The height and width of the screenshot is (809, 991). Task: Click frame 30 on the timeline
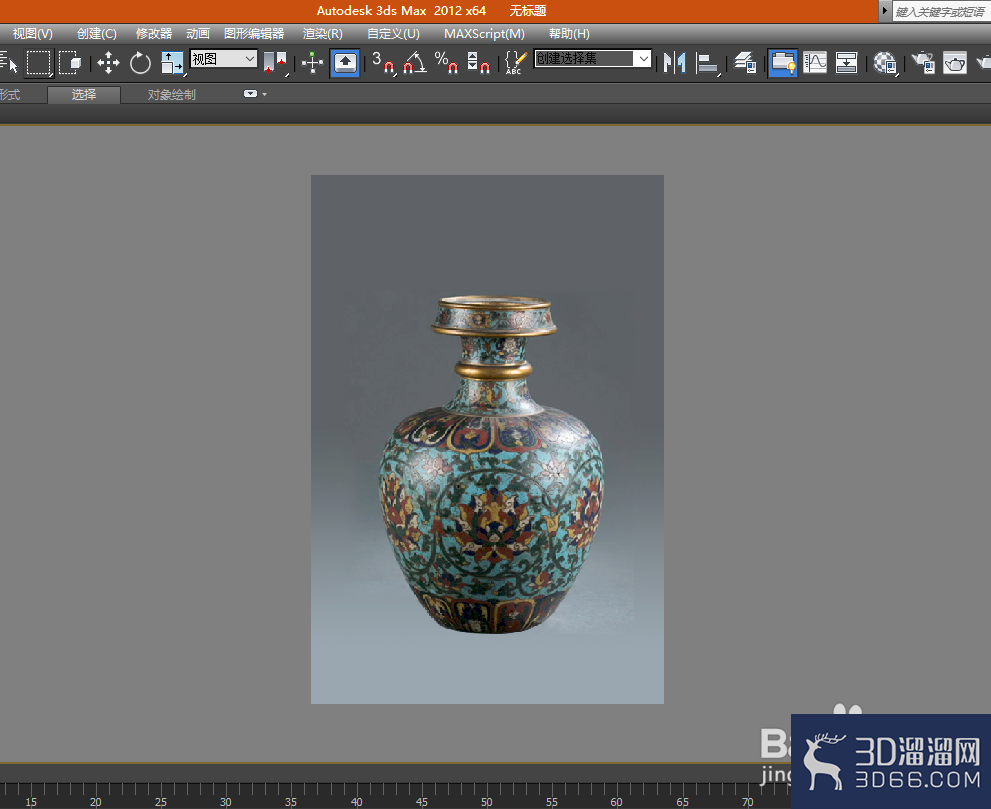(226, 801)
